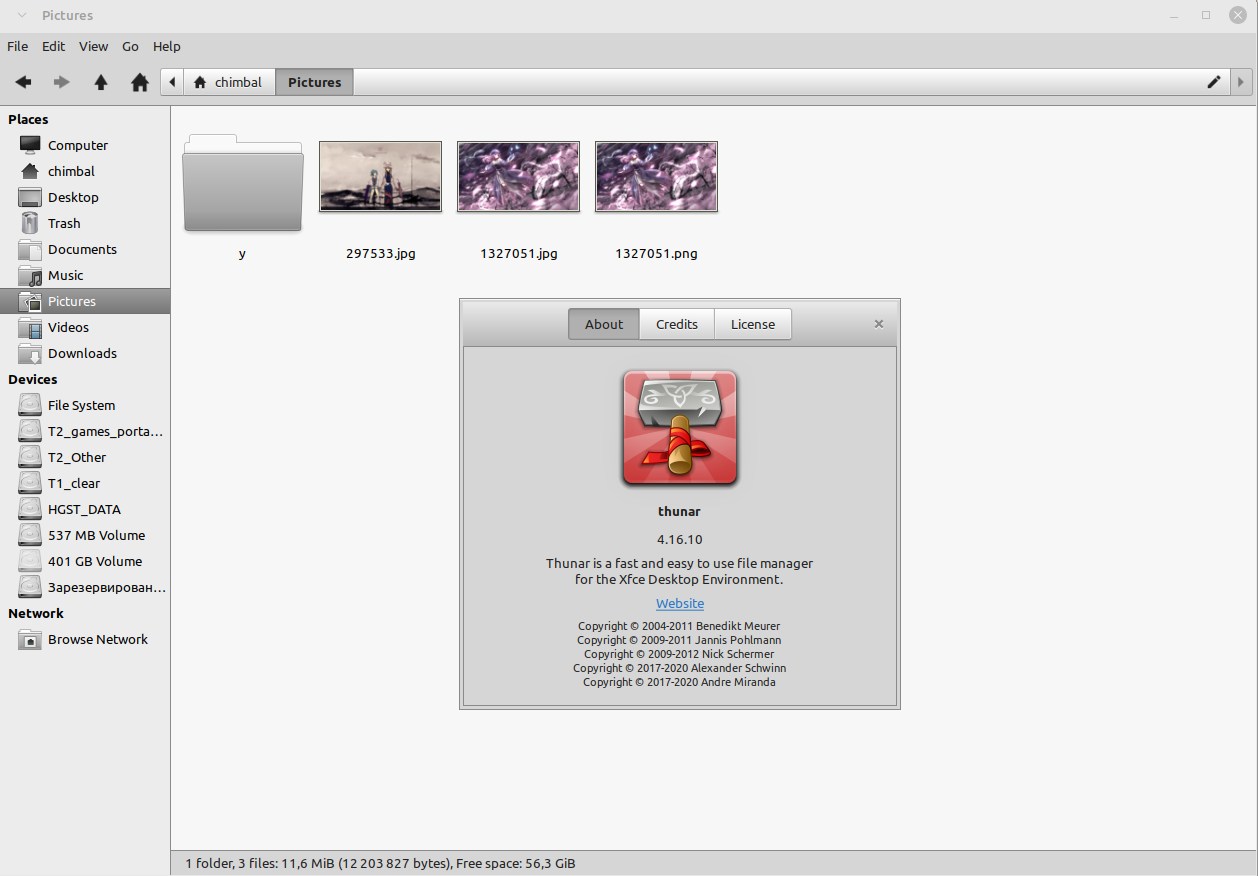
Task: Click the Desktop icon in sidebar
Action: [30, 197]
